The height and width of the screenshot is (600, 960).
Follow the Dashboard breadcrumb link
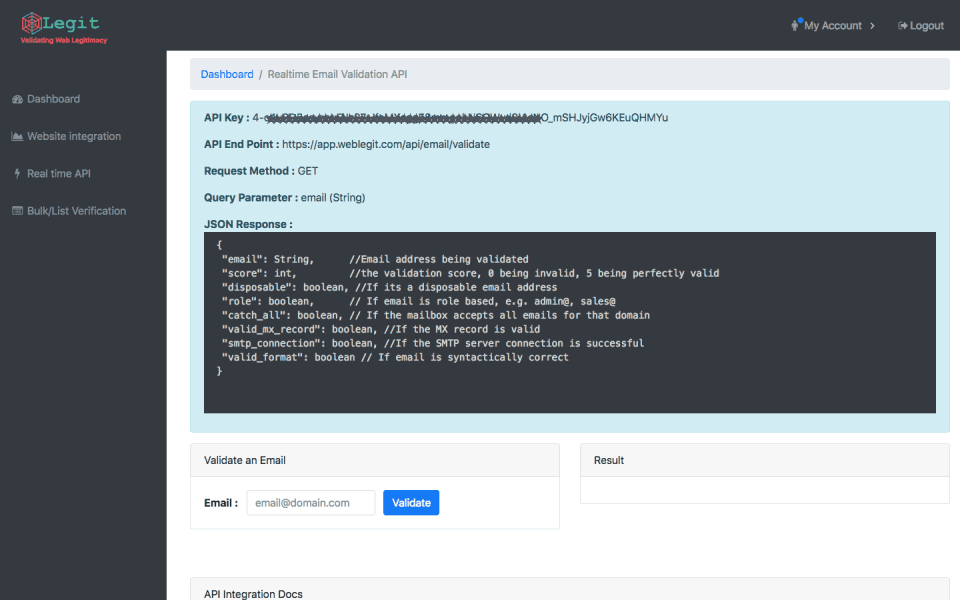click(227, 74)
